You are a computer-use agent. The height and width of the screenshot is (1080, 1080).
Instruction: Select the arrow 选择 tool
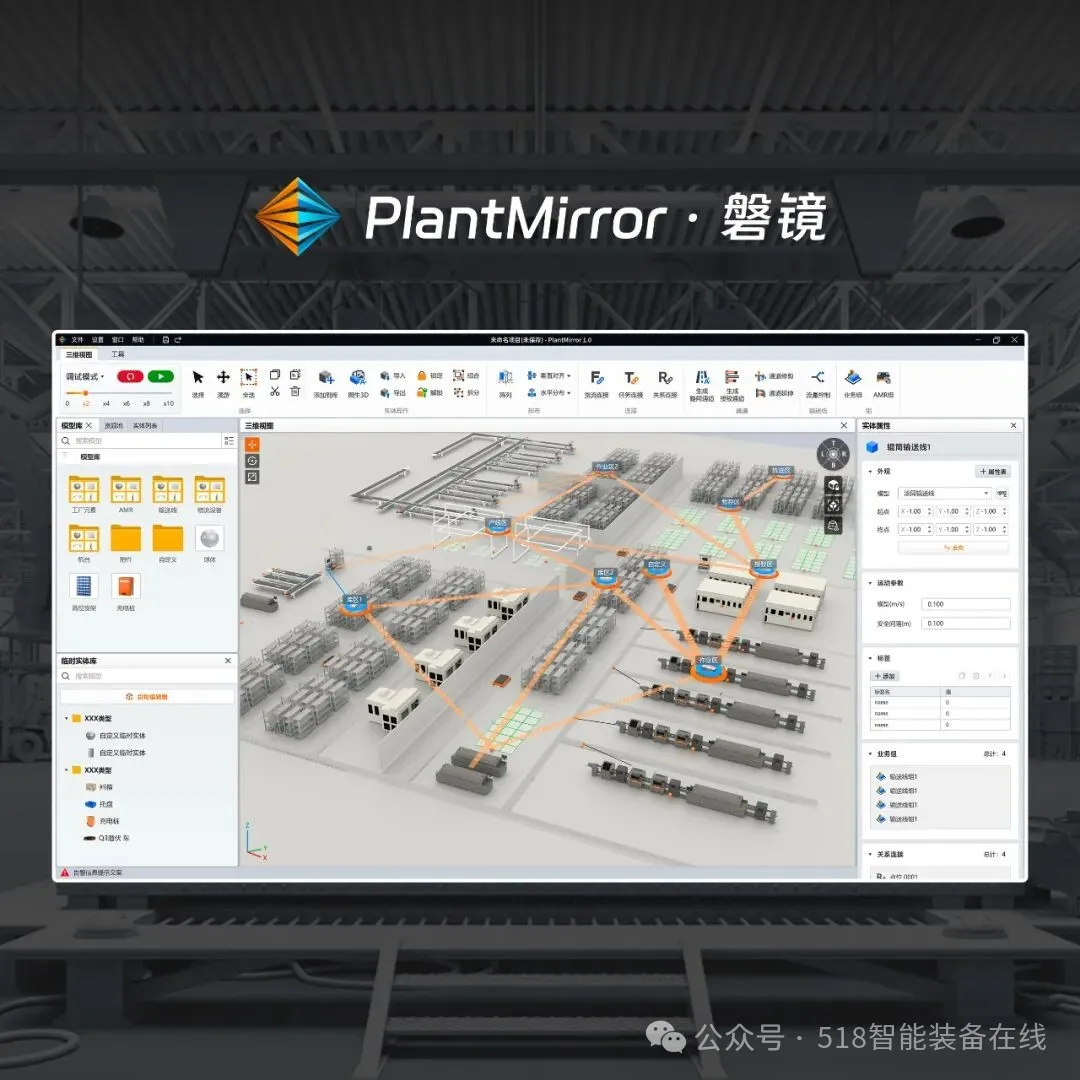pos(198,378)
